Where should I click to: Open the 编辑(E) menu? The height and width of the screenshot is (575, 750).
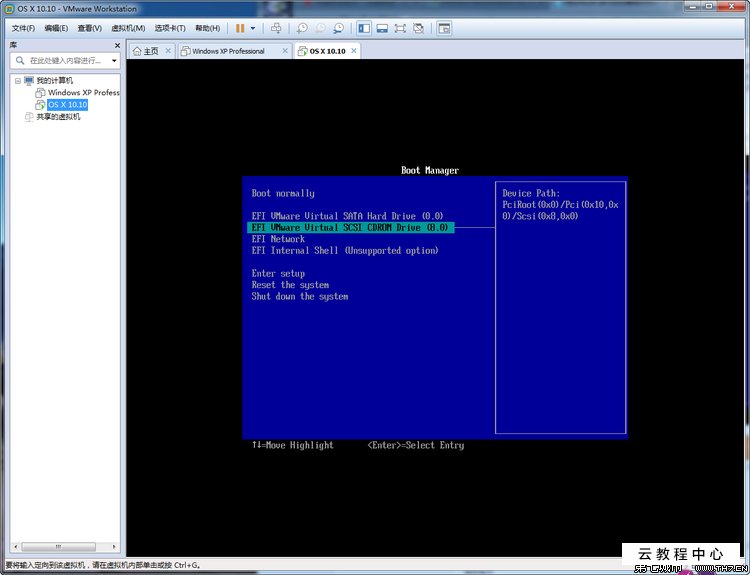[x=56, y=28]
